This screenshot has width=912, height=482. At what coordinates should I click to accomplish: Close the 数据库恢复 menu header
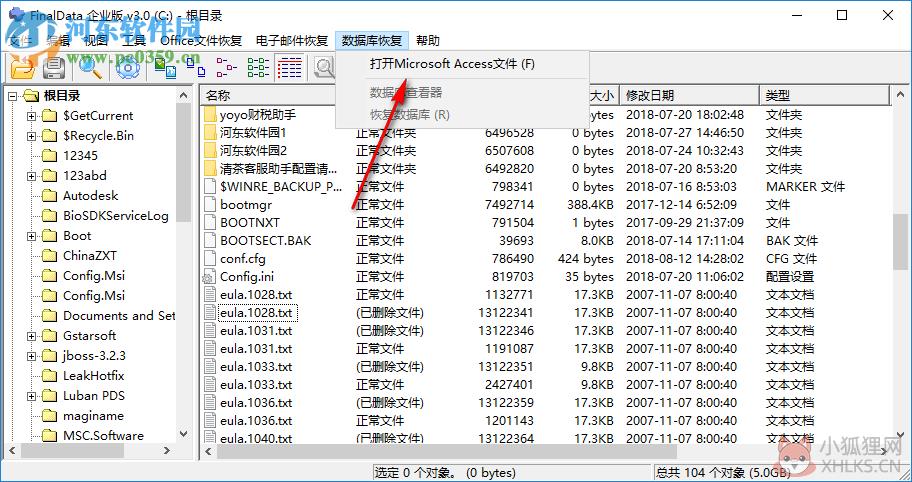coord(372,41)
